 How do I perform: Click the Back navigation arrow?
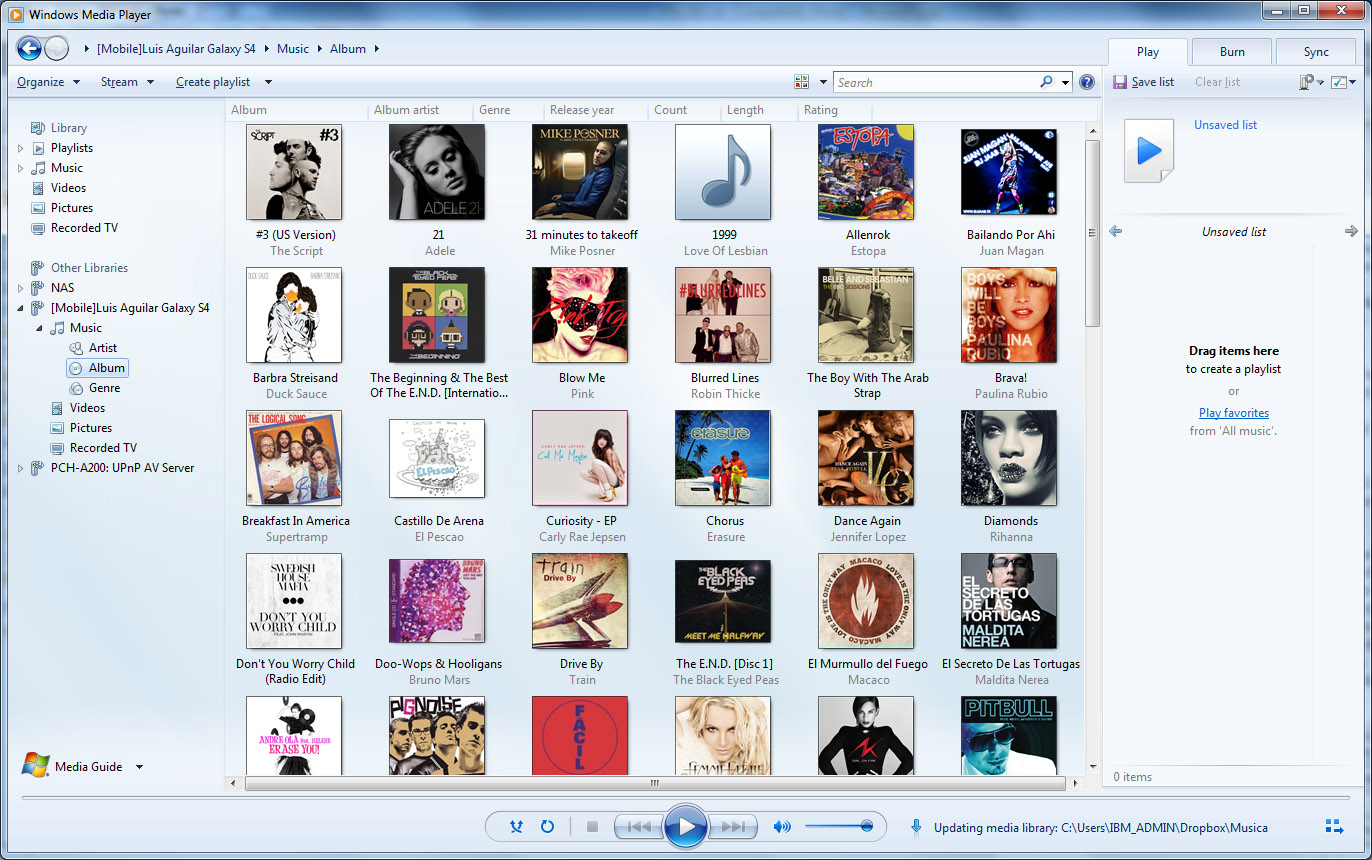29,48
